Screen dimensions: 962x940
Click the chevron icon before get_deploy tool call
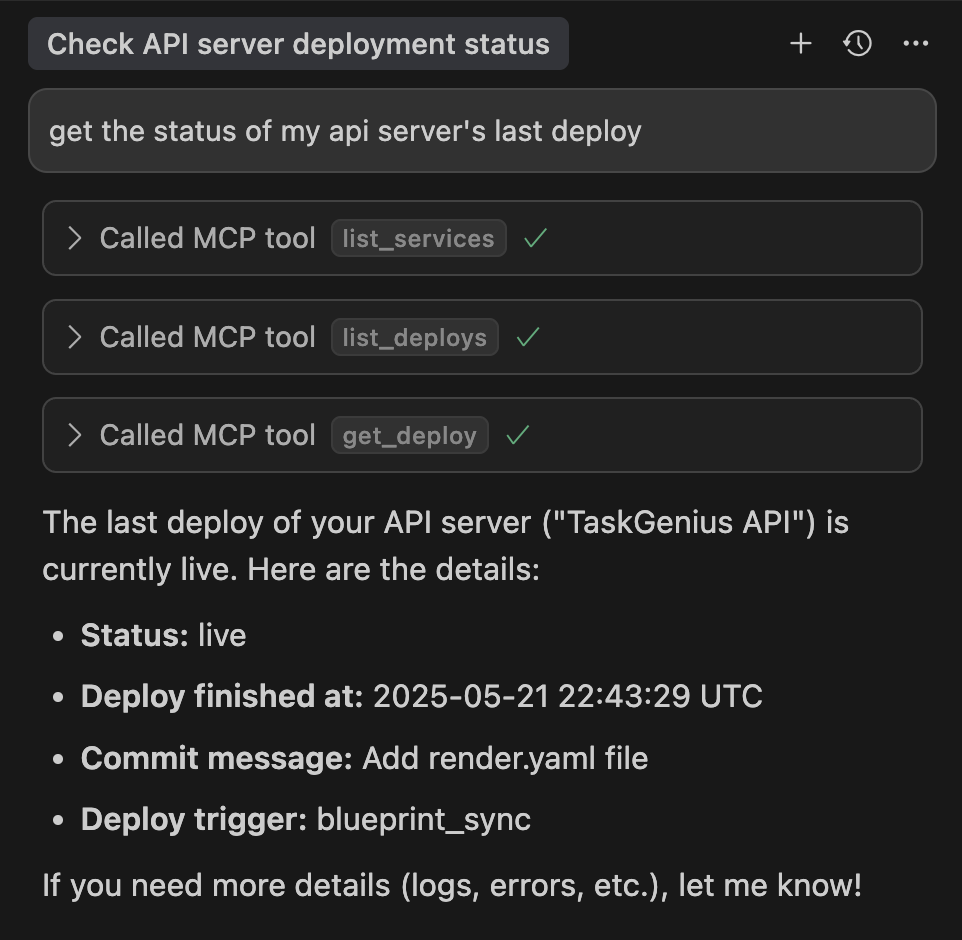74,435
